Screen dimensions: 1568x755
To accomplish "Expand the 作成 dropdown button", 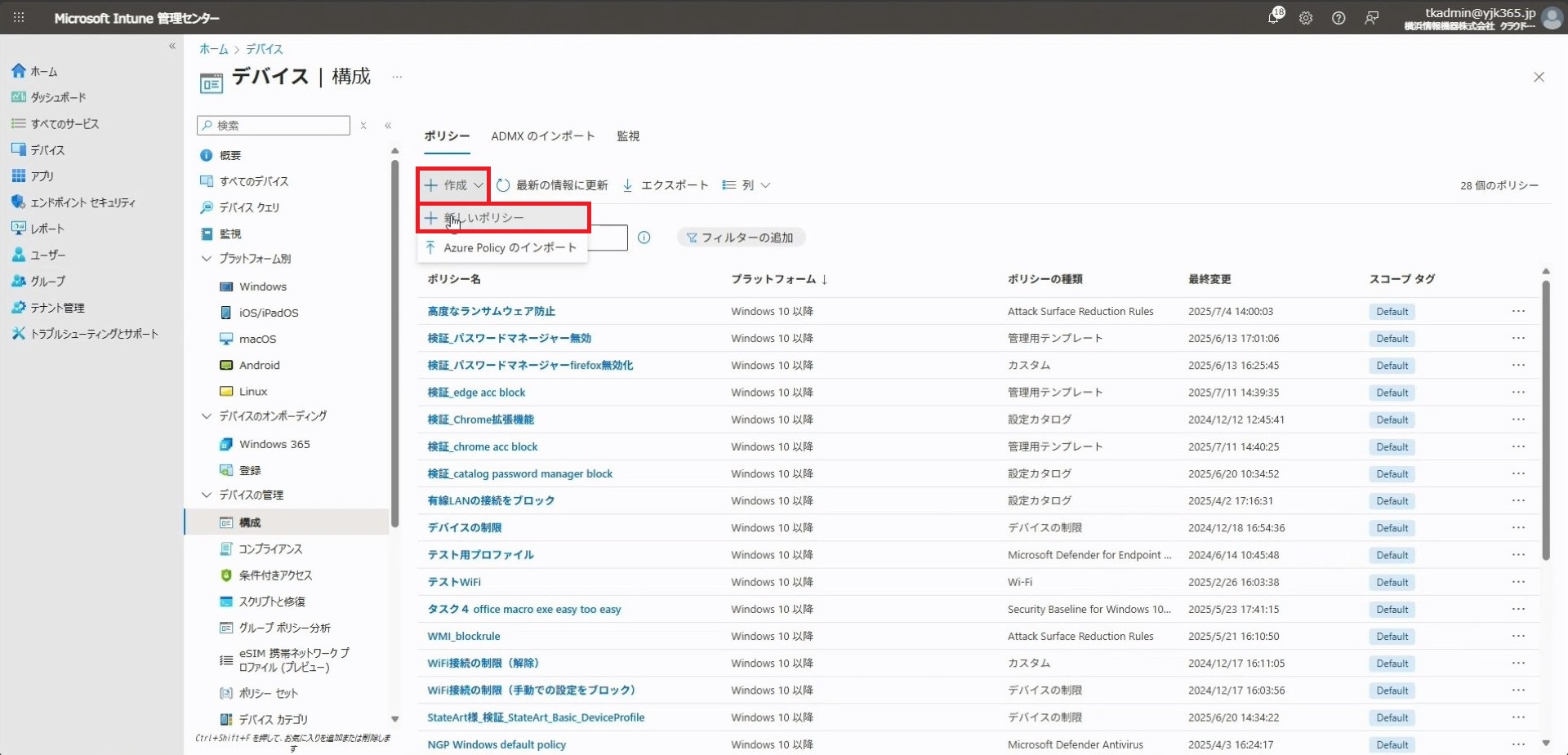I will tap(454, 185).
